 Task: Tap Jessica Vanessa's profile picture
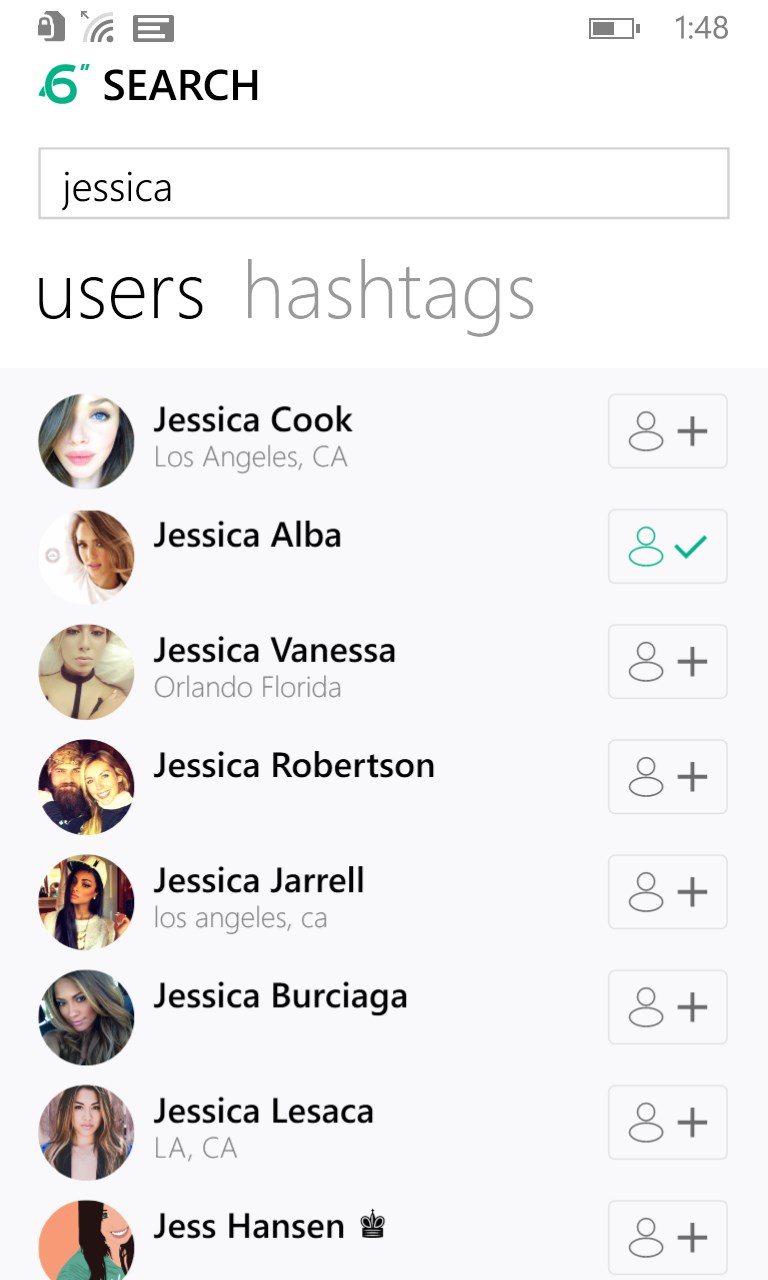coord(86,672)
